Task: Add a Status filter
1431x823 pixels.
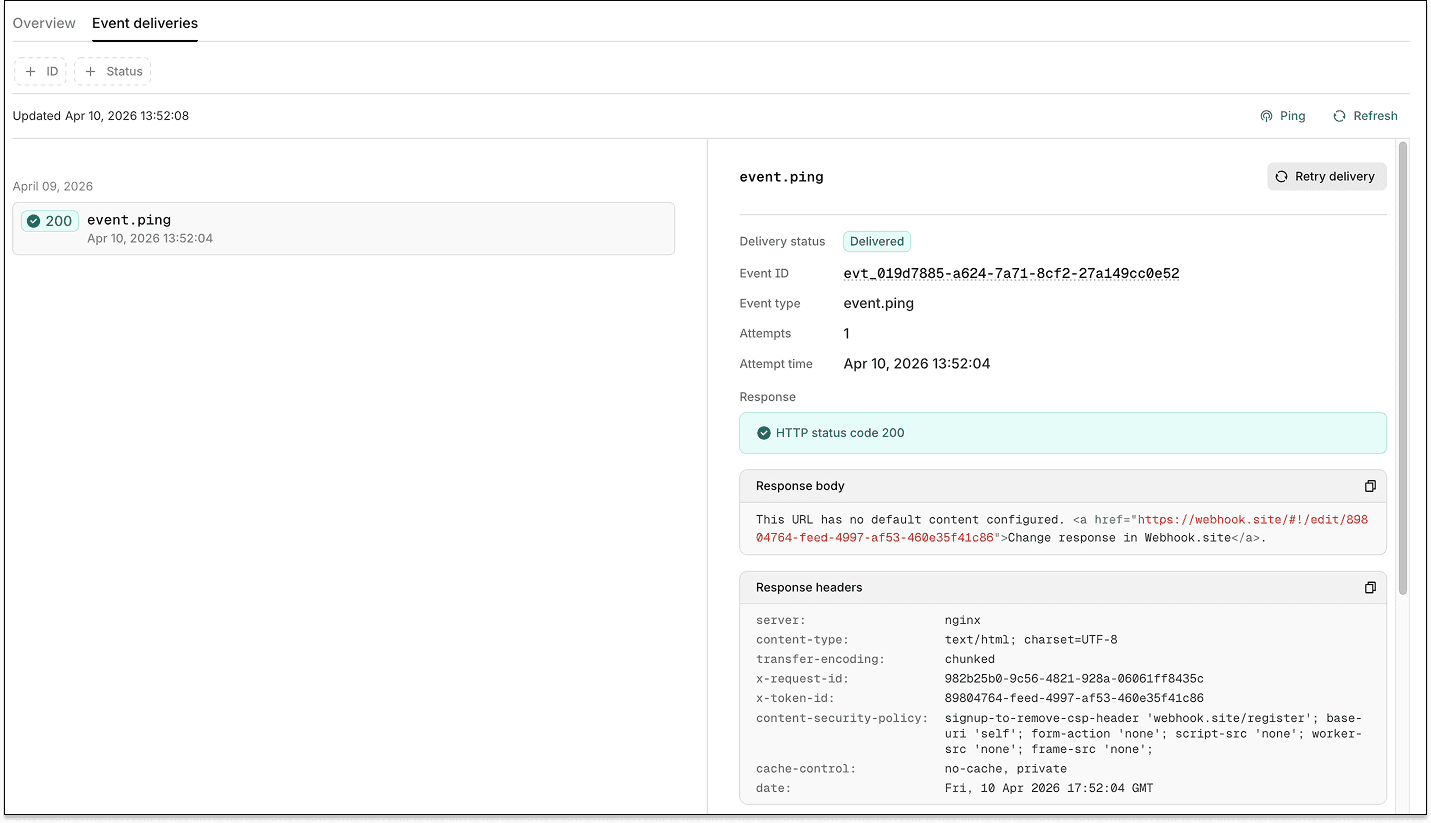Action: [112, 72]
